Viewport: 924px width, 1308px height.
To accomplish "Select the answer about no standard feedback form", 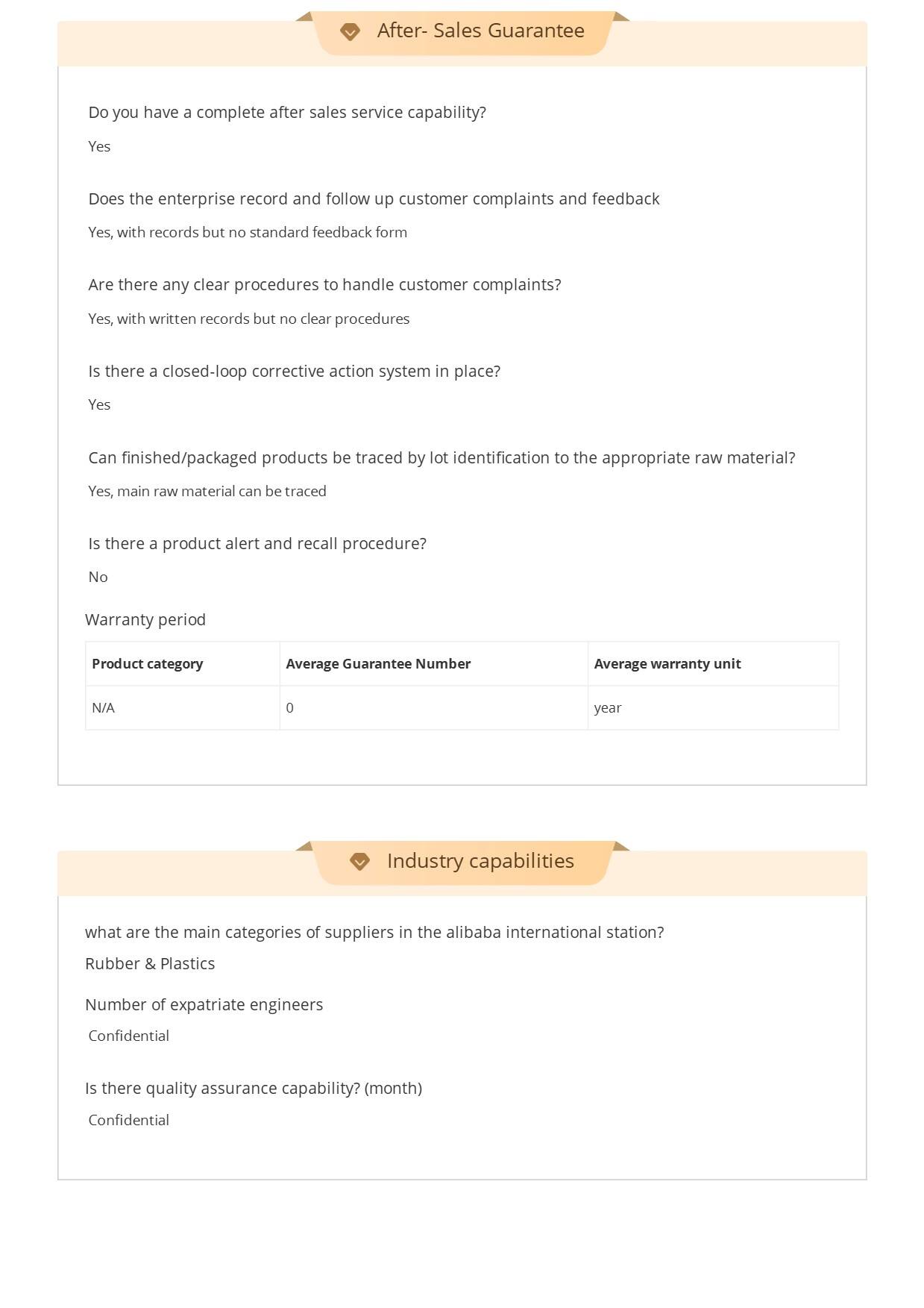I will (x=248, y=233).
